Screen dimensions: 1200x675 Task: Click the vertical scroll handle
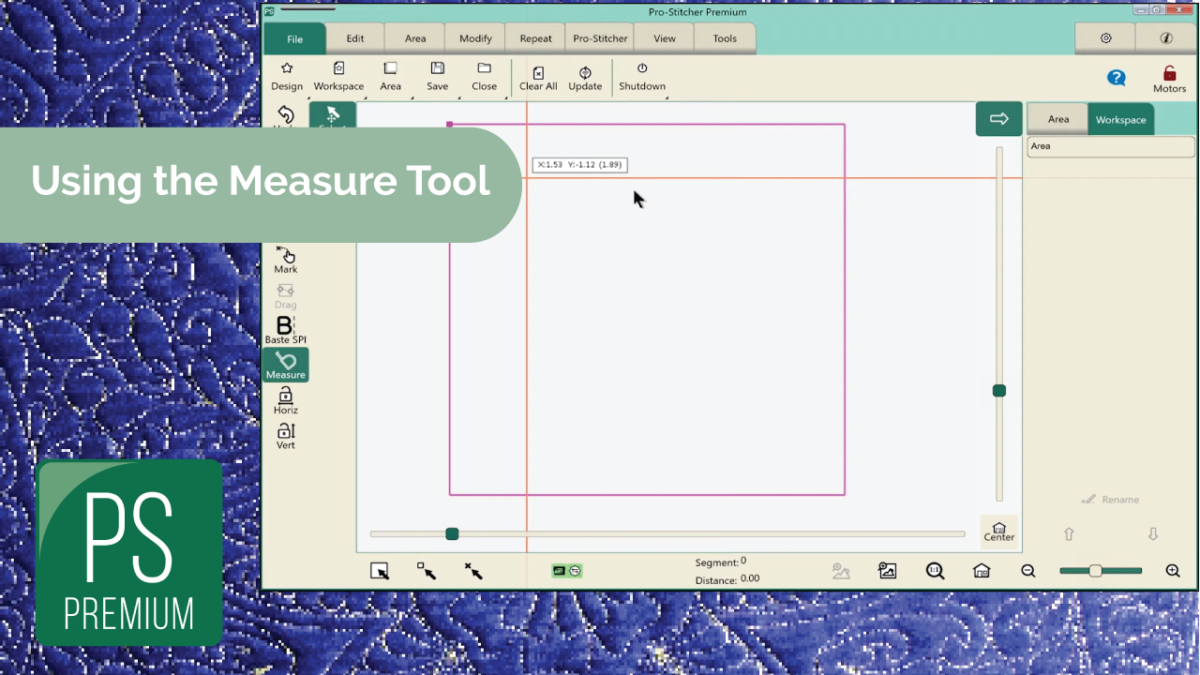pyautogui.click(x=999, y=391)
